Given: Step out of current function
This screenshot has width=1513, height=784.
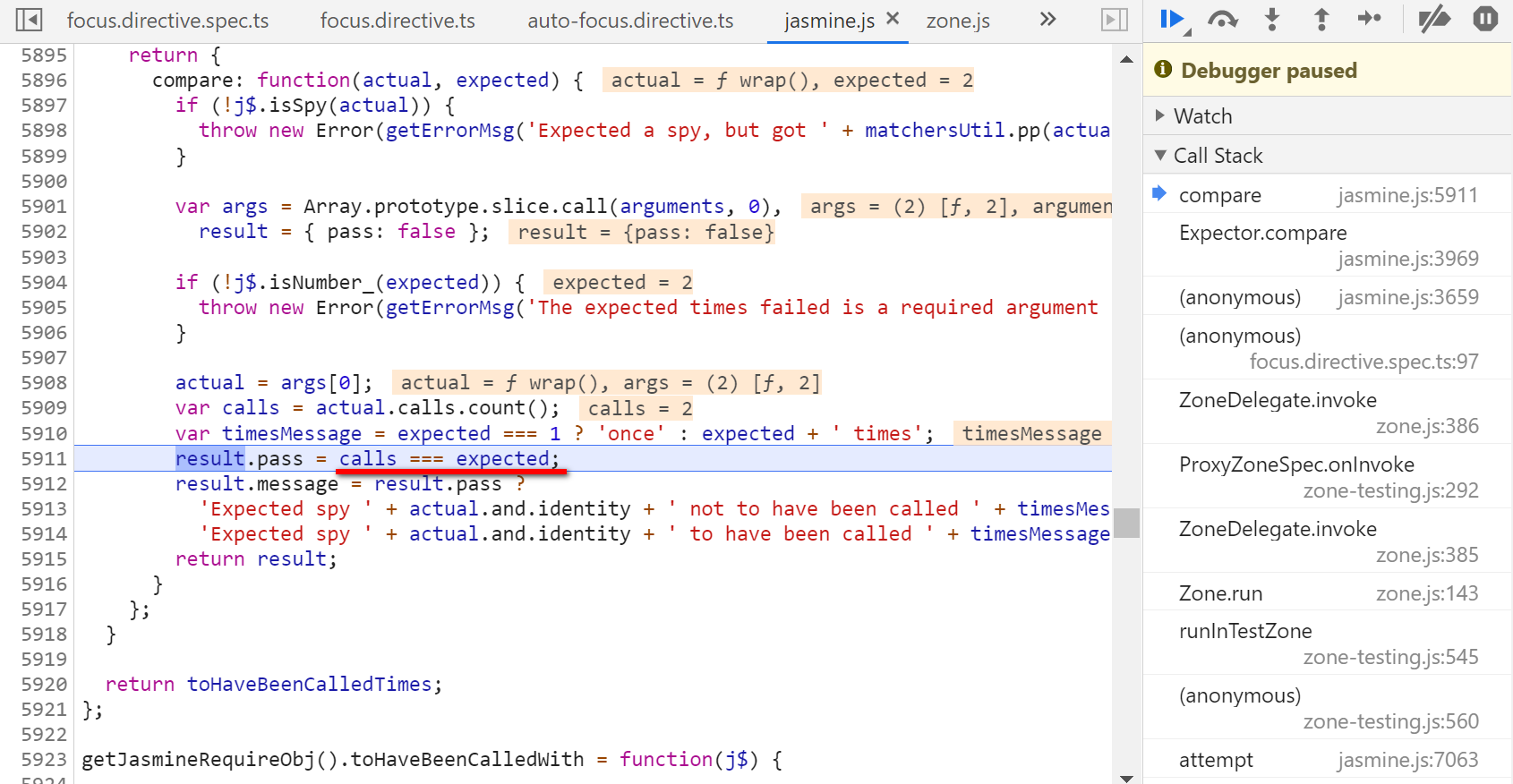Looking at the screenshot, I should 1321,20.
